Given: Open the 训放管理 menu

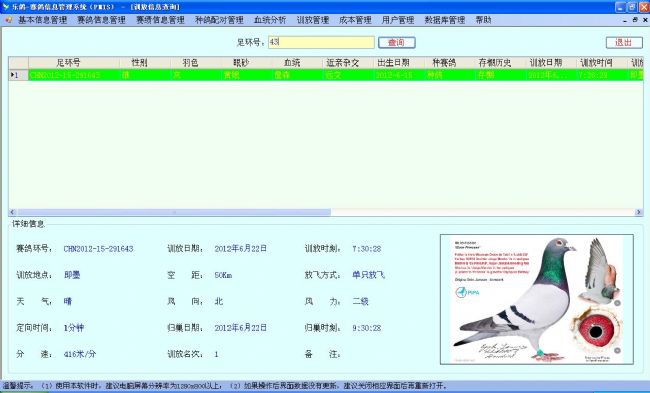Looking at the screenshot, I should 313,20.
